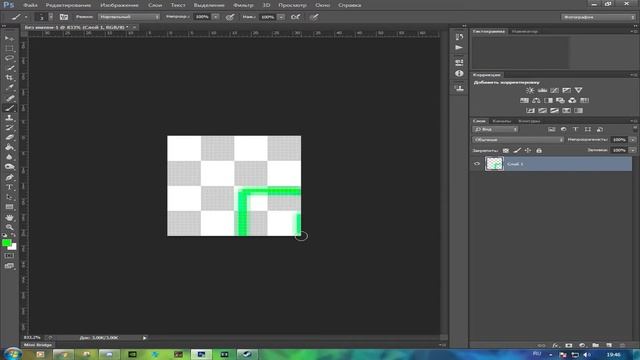Add a Channel Mixer adjustment

572,100
